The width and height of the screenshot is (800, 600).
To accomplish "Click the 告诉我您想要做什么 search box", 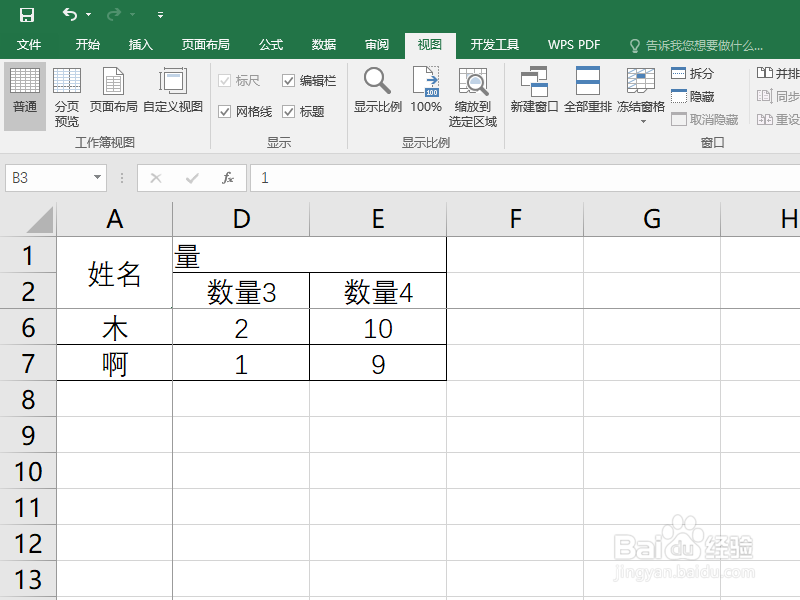I will [x=696, y=46].
